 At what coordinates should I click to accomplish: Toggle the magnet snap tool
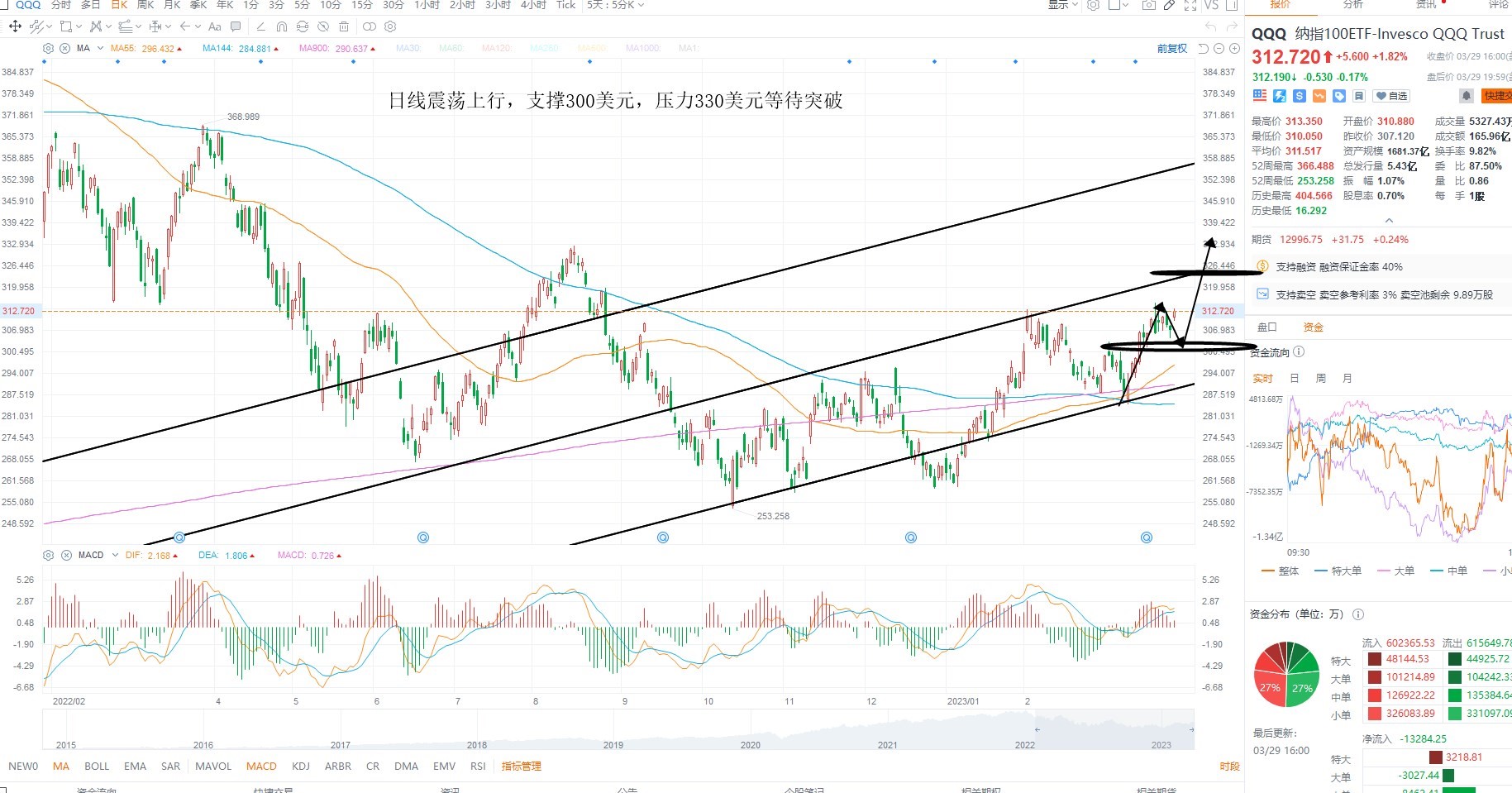pyautogui.click(x=281, y=26)
